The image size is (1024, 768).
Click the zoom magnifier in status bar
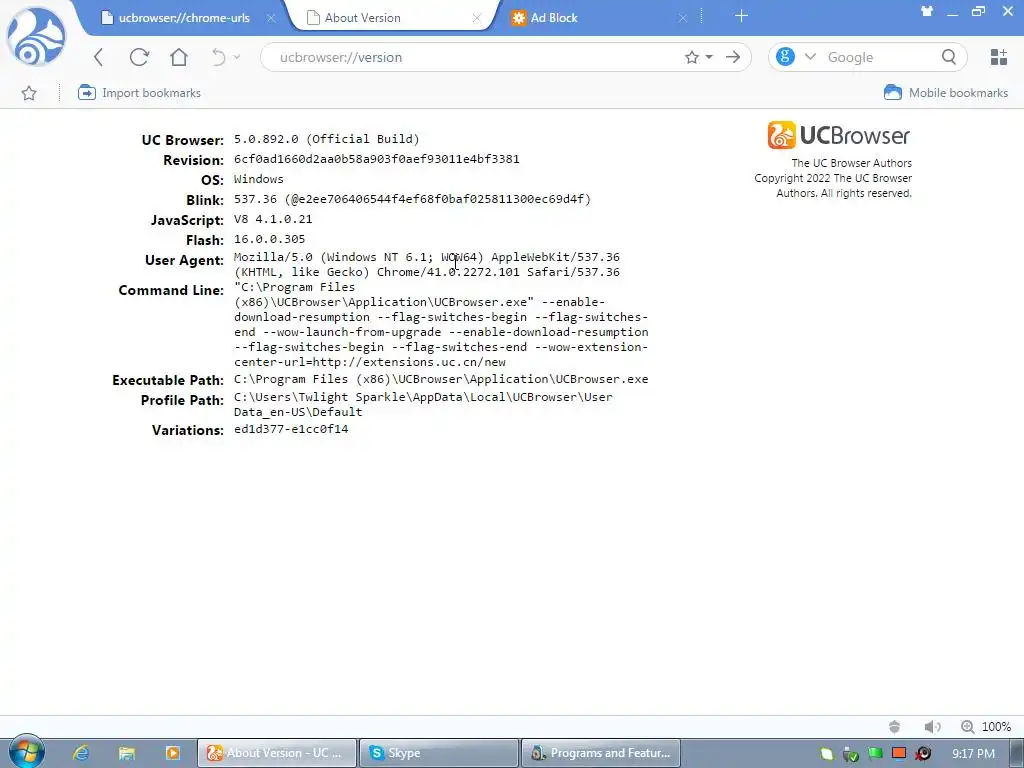[968, 727]
